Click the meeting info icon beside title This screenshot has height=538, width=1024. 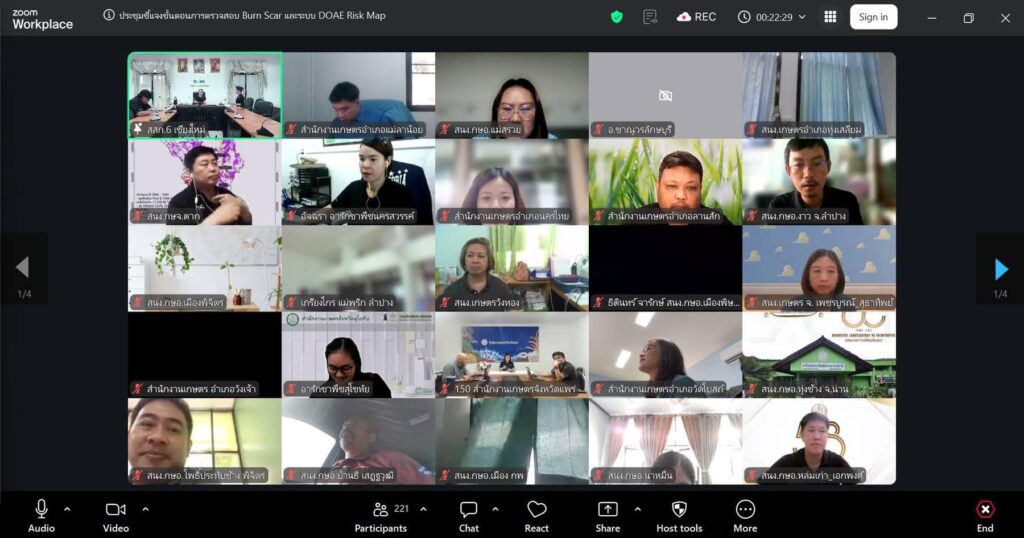tap(109, 16)
